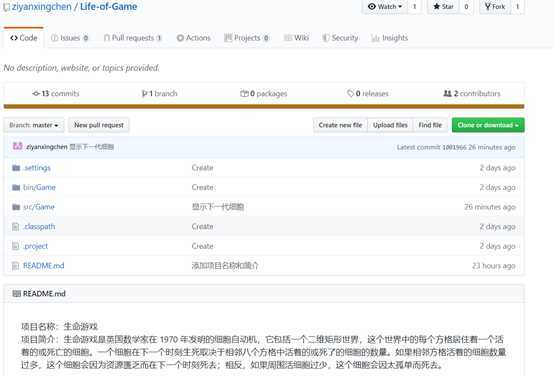
Task: Open the Create commit message for .settings
Action: coord(202,168)
